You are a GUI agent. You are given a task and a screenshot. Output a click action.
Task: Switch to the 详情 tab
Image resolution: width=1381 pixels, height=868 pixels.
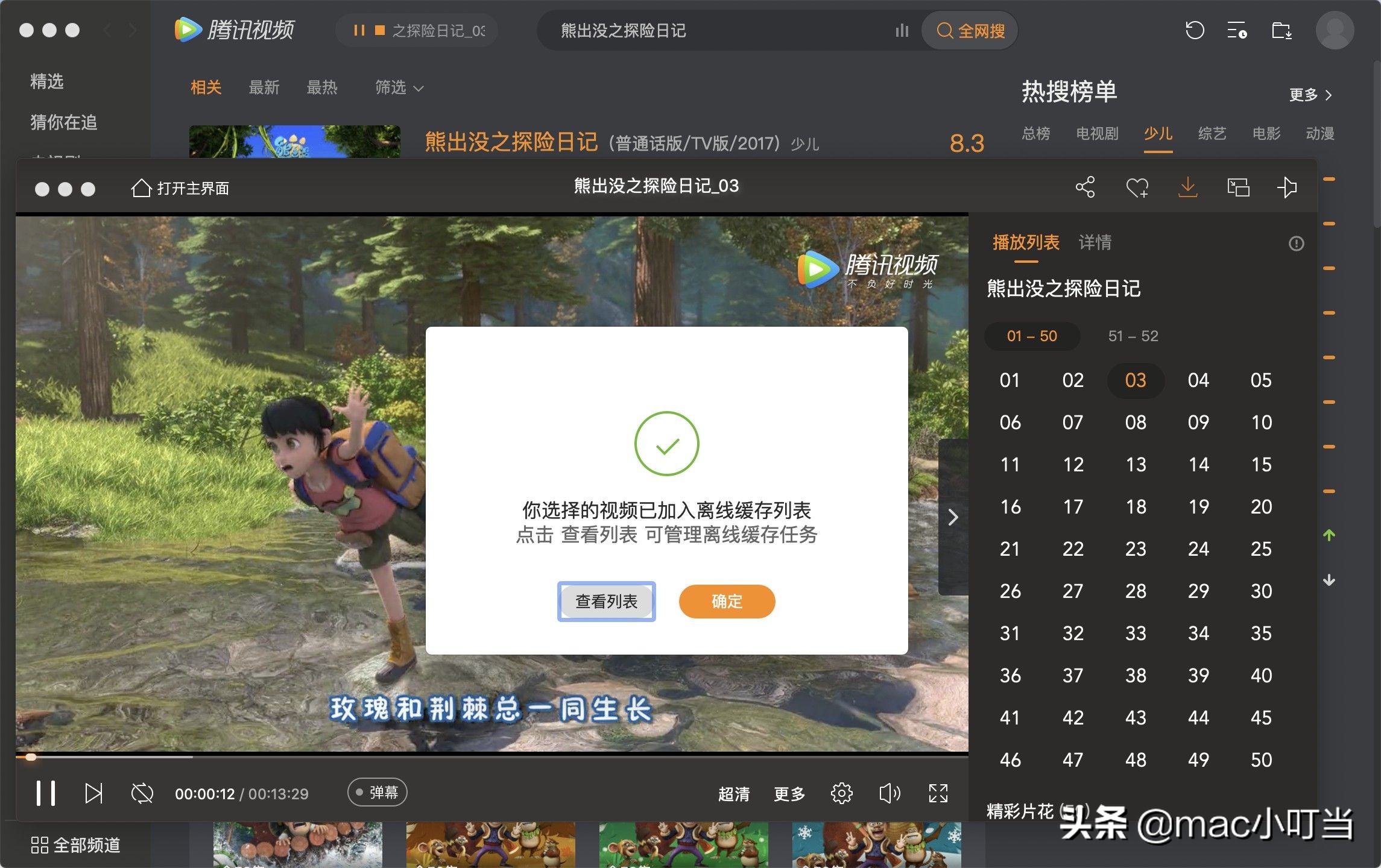pyautogui.click(x=1094, y=243)
